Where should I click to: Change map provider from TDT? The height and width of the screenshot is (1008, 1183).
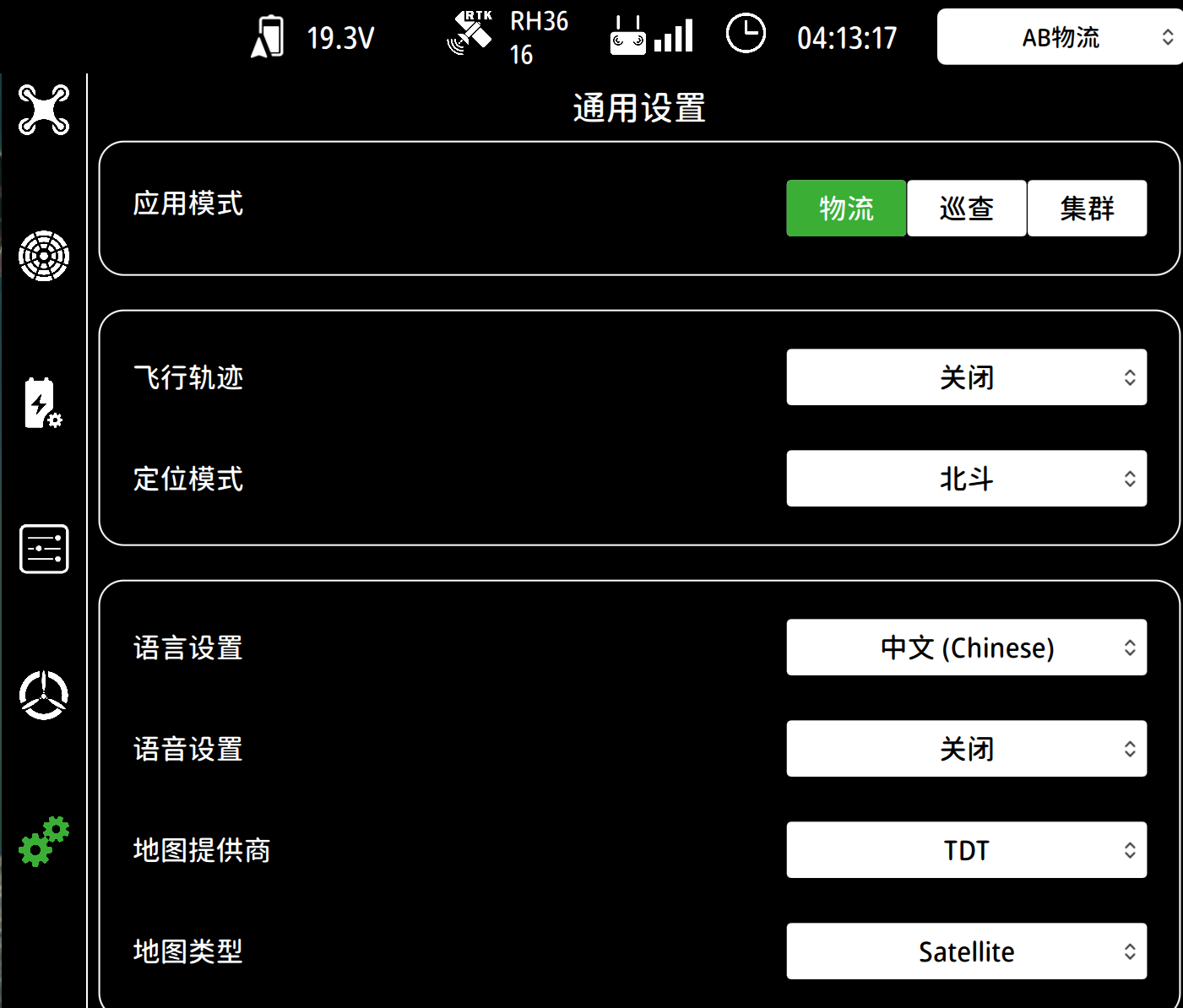coord(965,850)
